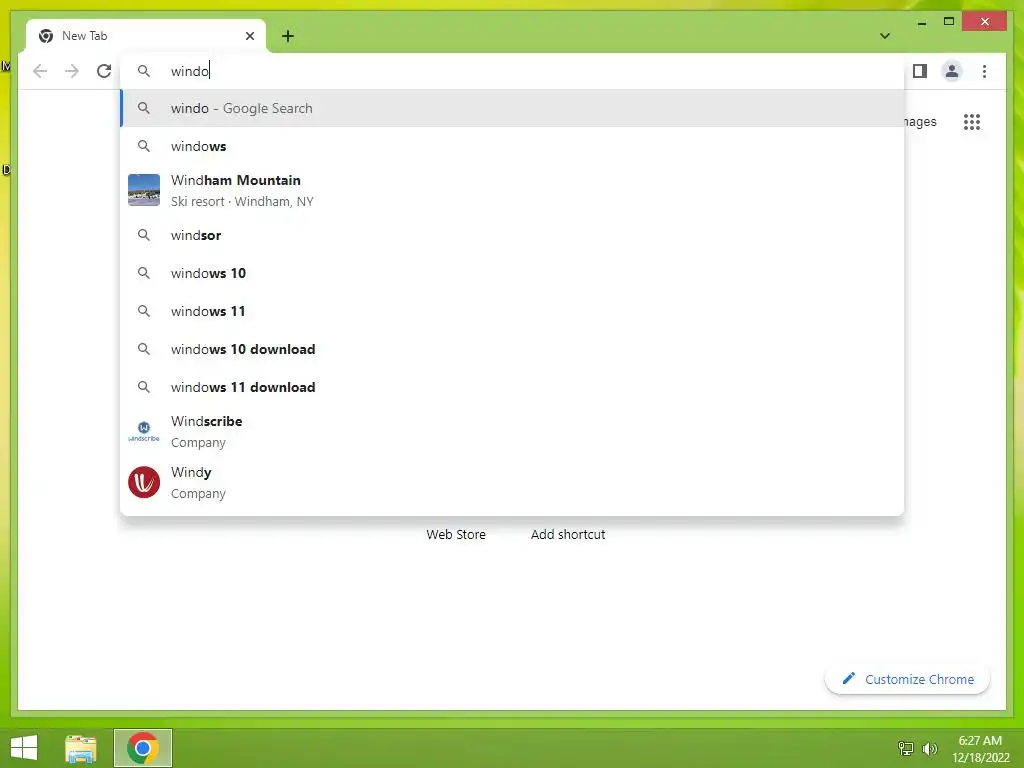Choose the windows 11 download suggestion
1024x768 pixels.
point(513,387)
